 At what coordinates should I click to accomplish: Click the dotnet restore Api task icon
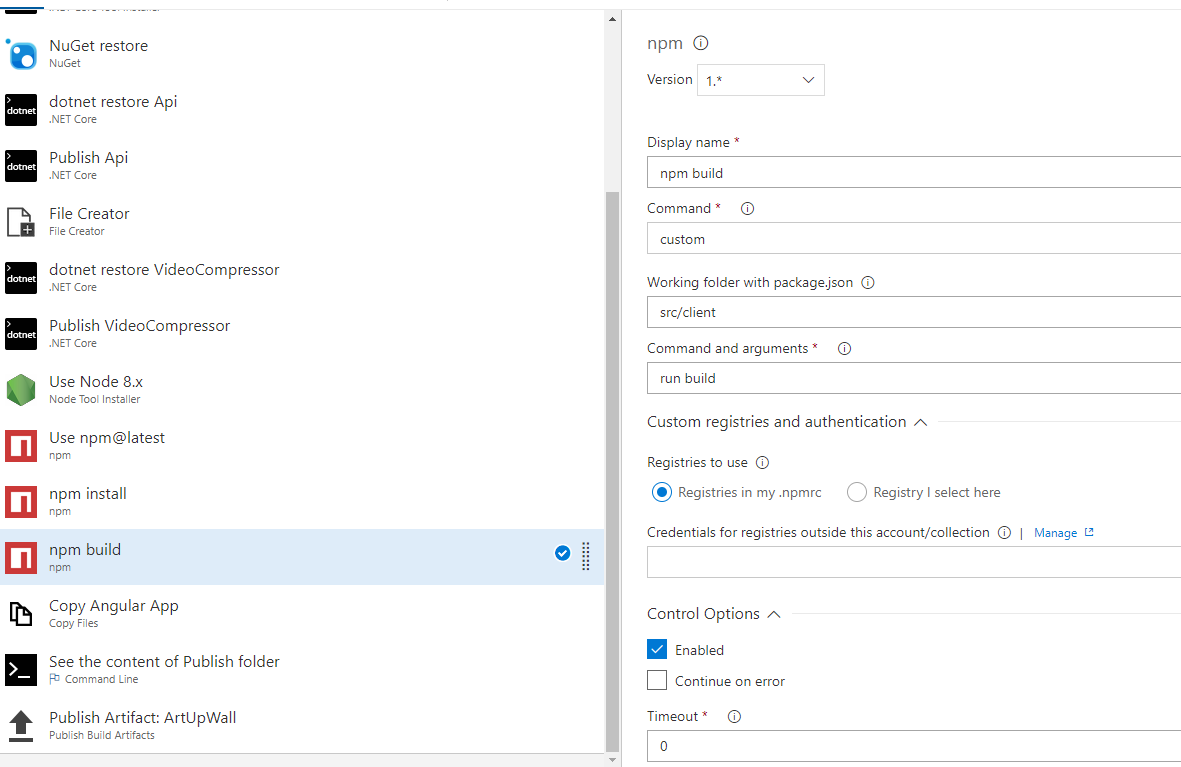(21, 110)
